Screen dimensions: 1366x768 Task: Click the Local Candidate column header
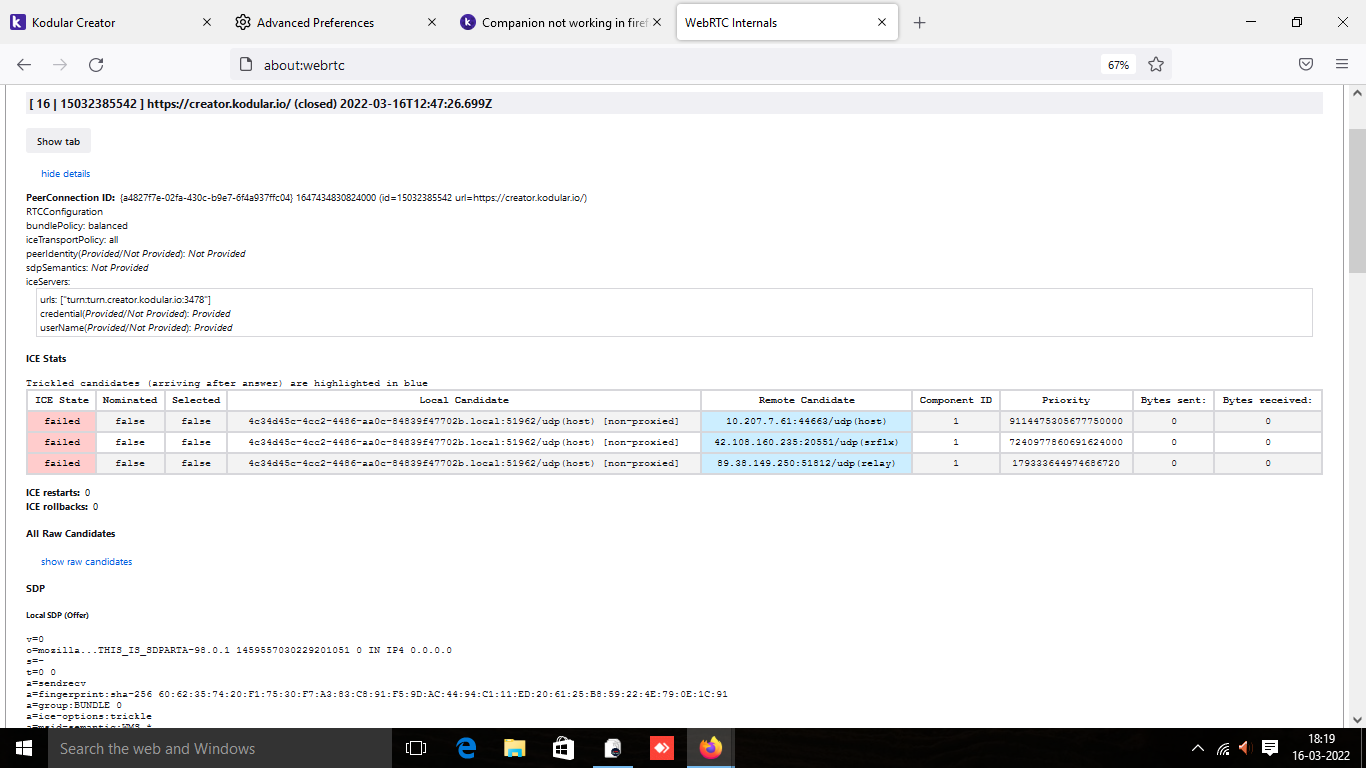coord(464,400)
